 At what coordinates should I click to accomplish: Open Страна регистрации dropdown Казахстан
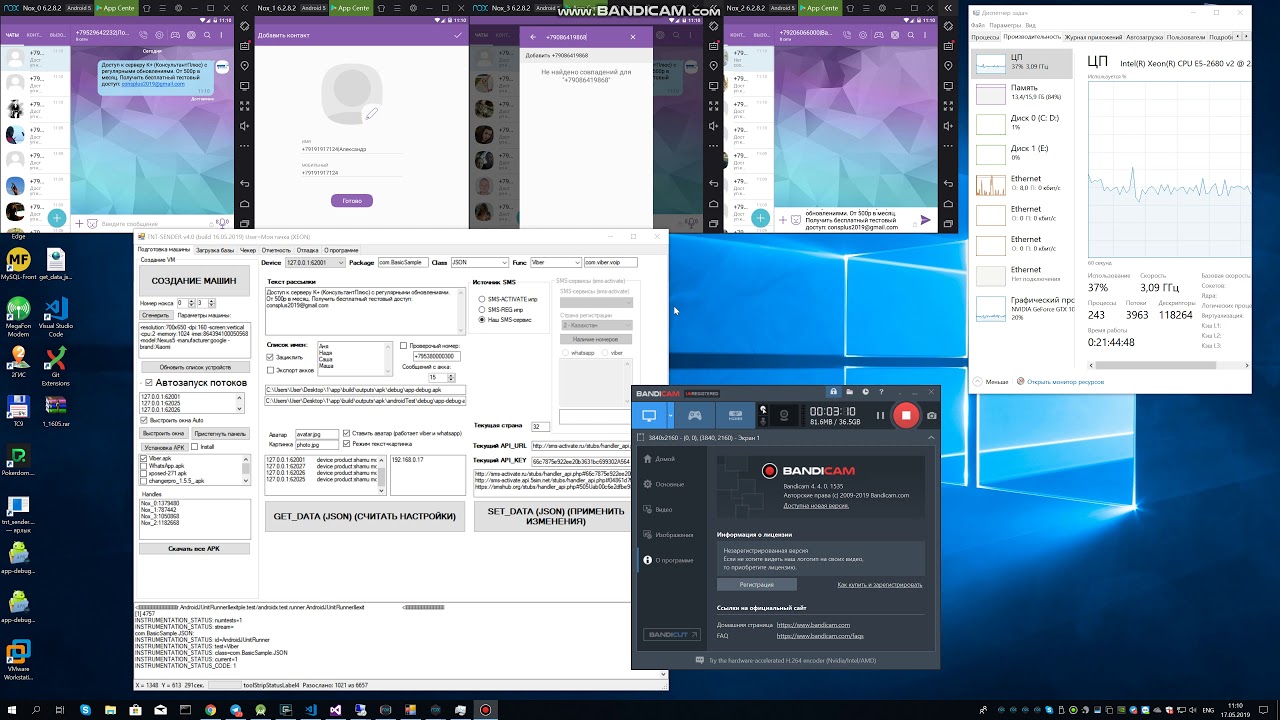click(x=596, y=325)
